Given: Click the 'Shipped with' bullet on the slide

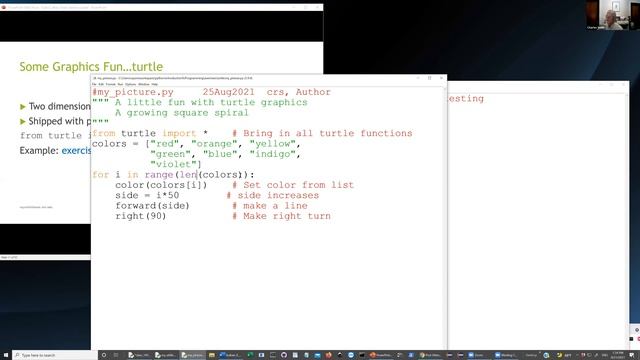Looking at the screenshot, I should [60, 121].
